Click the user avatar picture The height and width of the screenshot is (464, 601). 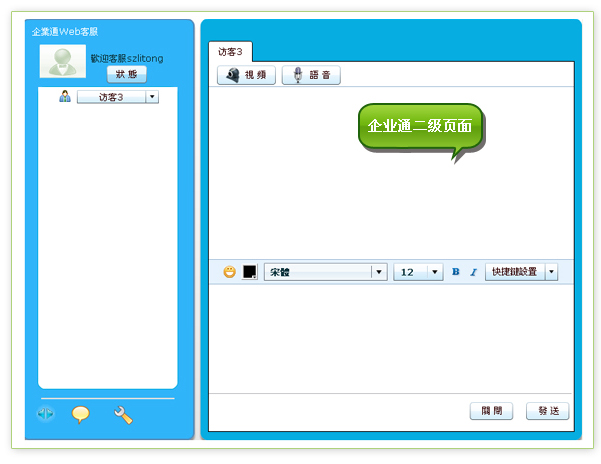pyautogui.click(x=62, y=62)
